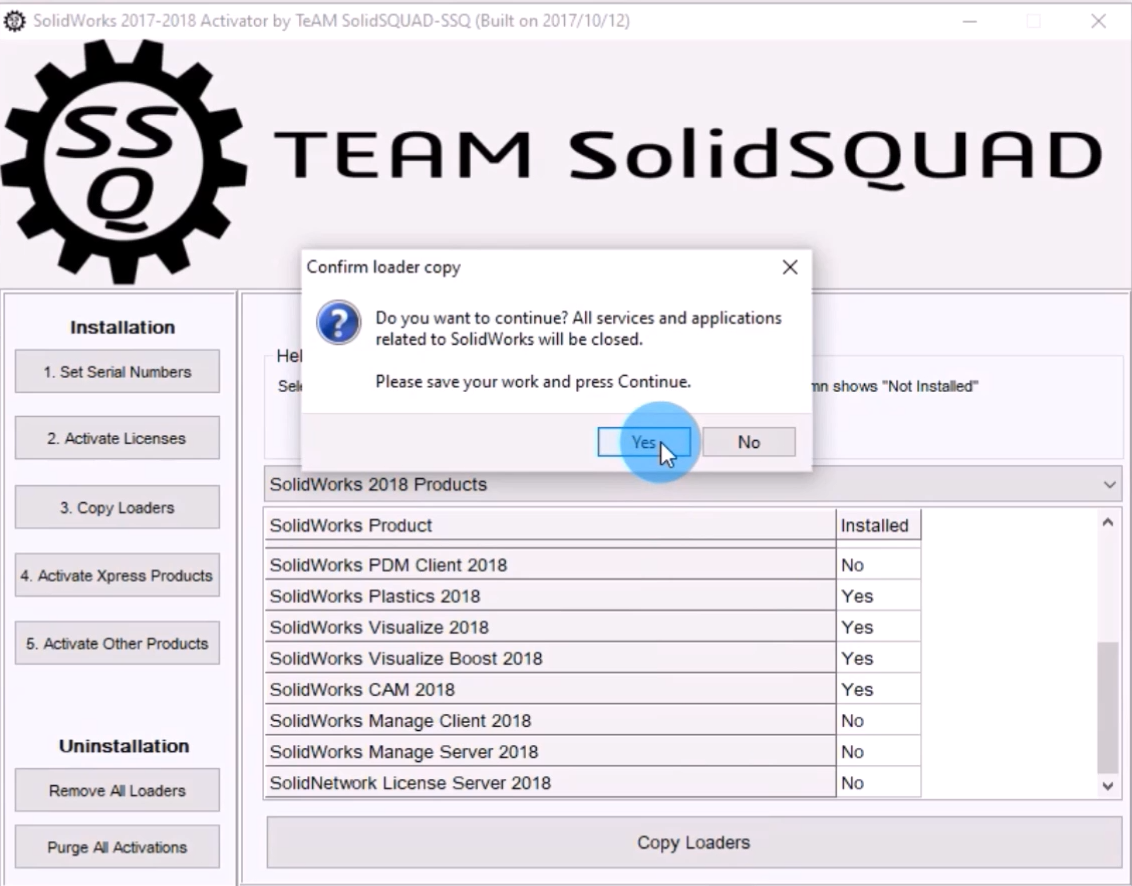This screenshot has width=1132, height=886.
Task: Select the SolidWorks PDM Client 2018 row
Action: coord(550,565)
